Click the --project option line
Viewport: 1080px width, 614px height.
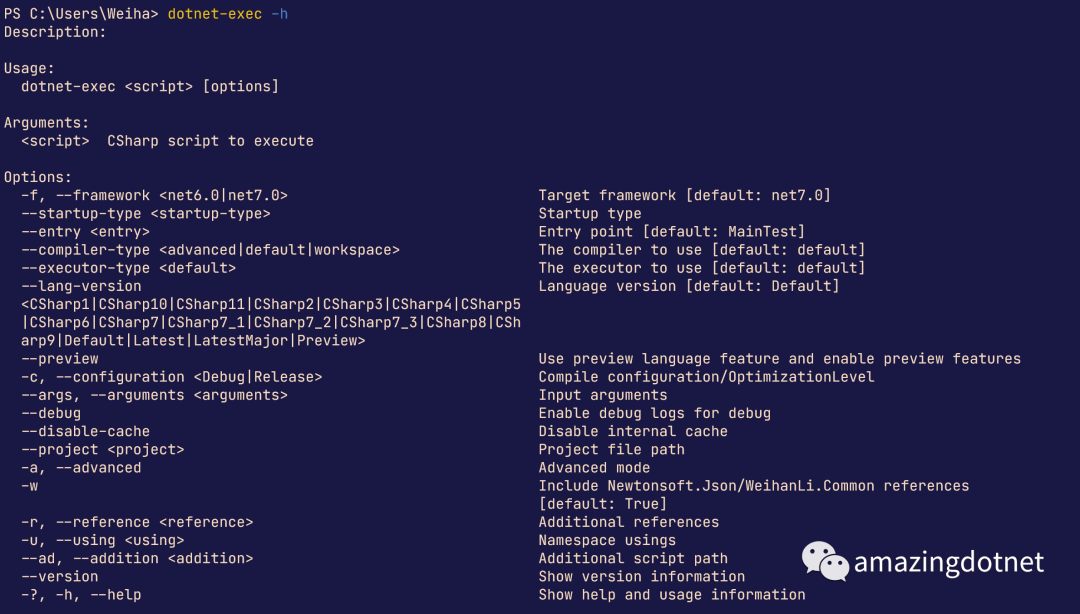click(x=103, y=450)
